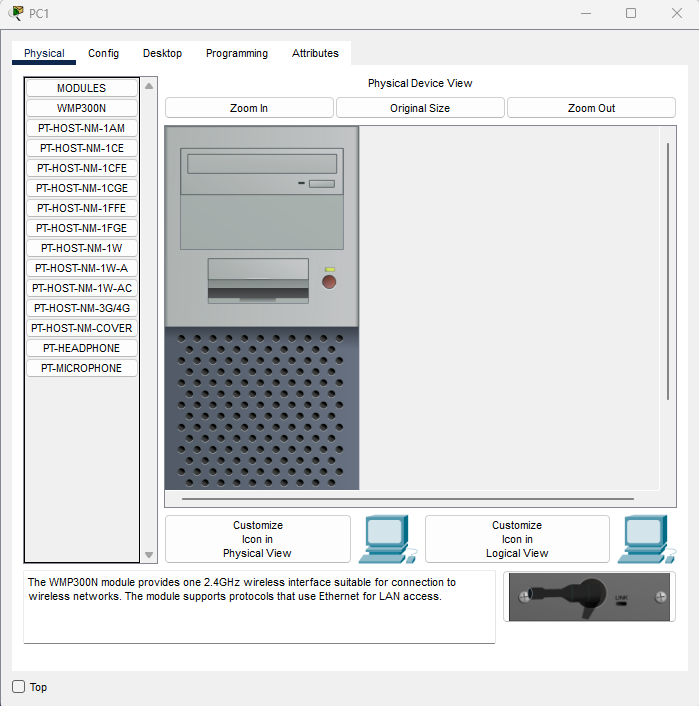Select the PT-HOST-NM-1CFE module
Image resolution: width=699 pixels, height=706 pixels.
[x=82, y=168]
